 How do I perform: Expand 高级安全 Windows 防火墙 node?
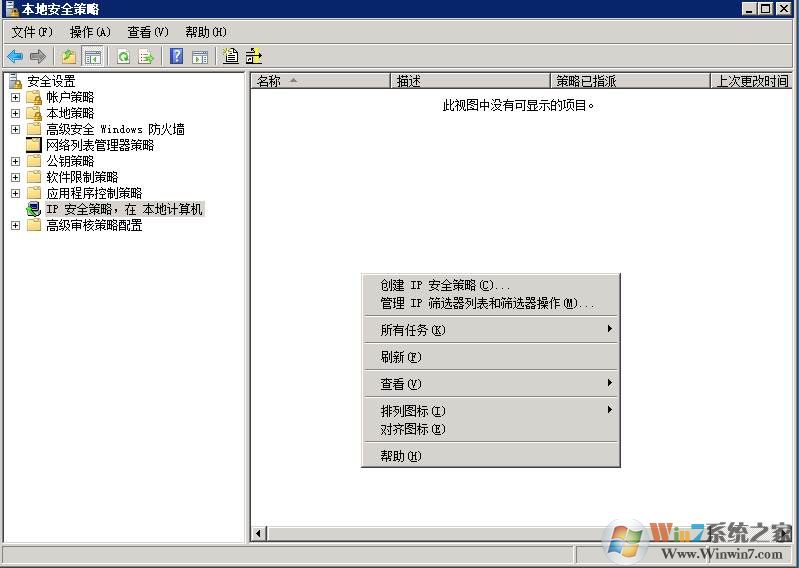15,129
